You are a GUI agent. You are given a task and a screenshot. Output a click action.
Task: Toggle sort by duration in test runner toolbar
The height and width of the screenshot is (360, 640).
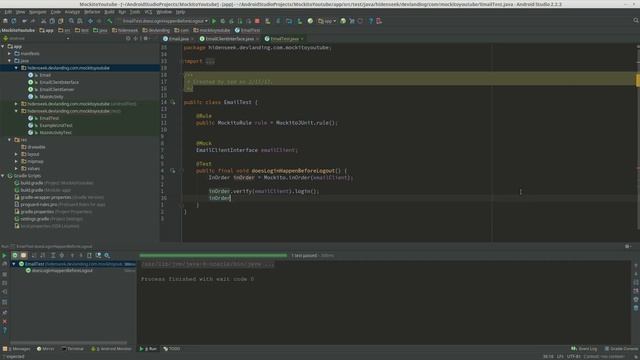tap(43, 256)
